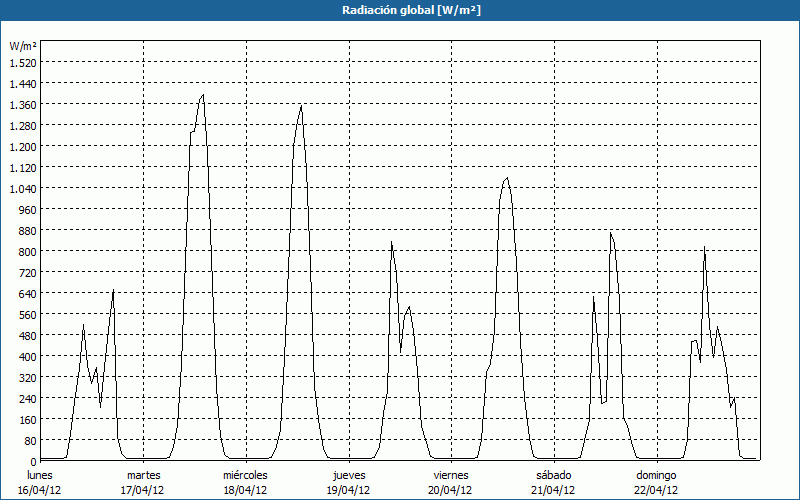
Task: Click the highest radiation peak on martes
Action: tap(203, 96)
